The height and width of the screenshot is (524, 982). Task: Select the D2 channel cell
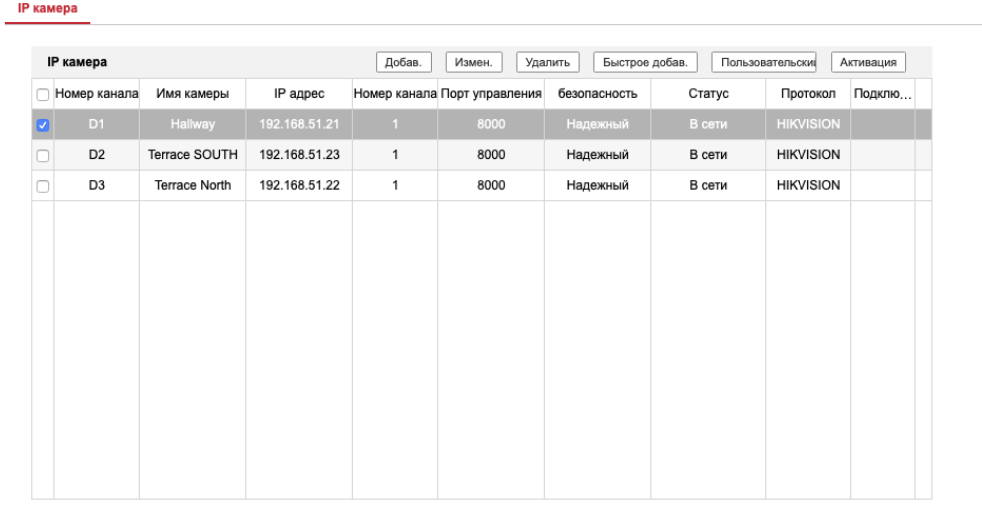96,155
